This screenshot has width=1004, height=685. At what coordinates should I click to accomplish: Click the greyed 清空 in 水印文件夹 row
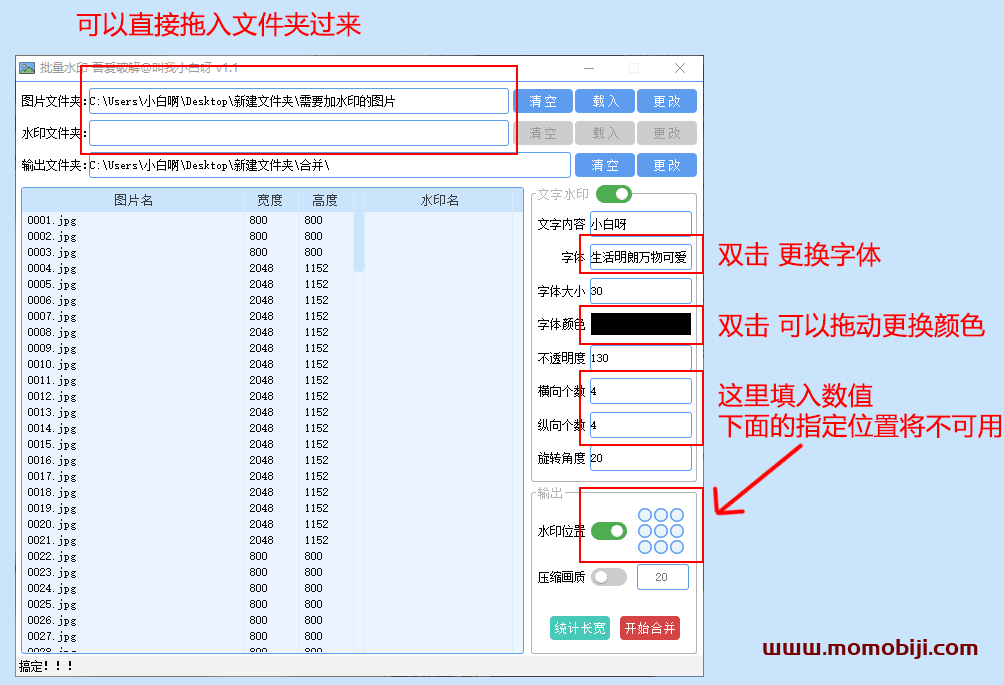[x=543, y=133]
